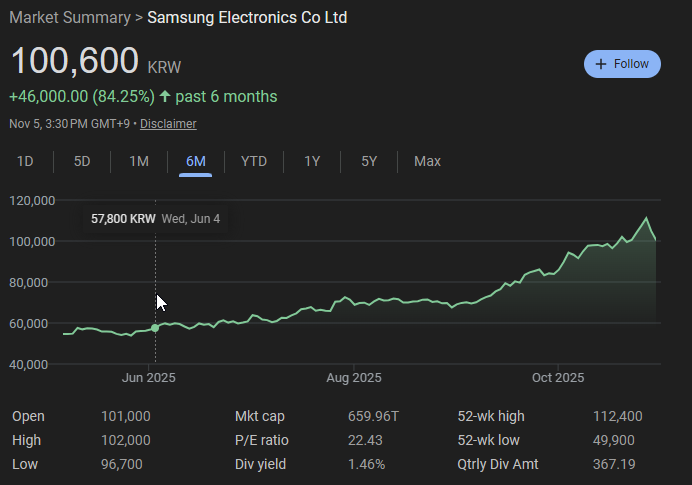This screenshot has height=485, width=692.
Task: Click the Mkt cap label
Action: [260, 416]
